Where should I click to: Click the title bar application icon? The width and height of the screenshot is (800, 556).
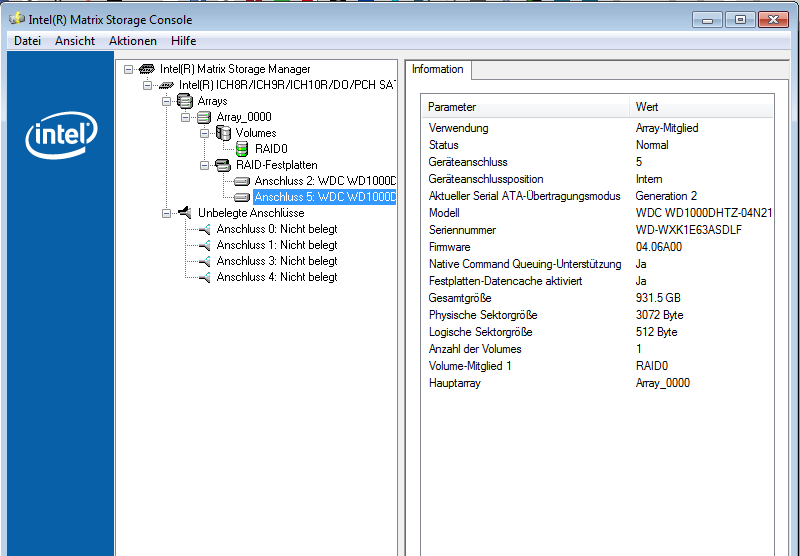coord(17,19)
